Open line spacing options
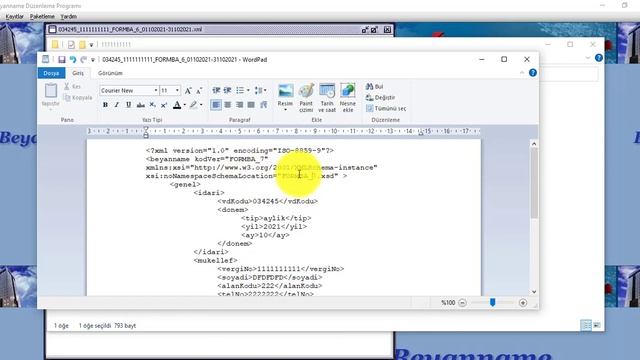640x360 pixels. [260, 90]
